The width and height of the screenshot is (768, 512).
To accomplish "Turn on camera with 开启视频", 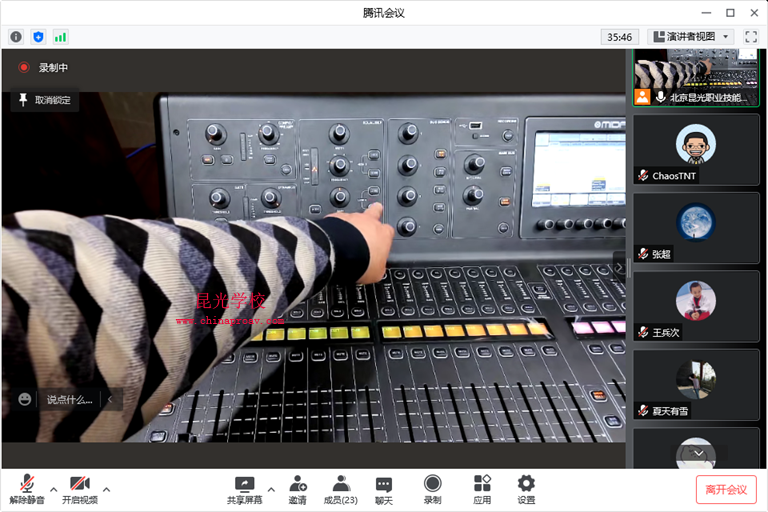I will tap(80, 489).
